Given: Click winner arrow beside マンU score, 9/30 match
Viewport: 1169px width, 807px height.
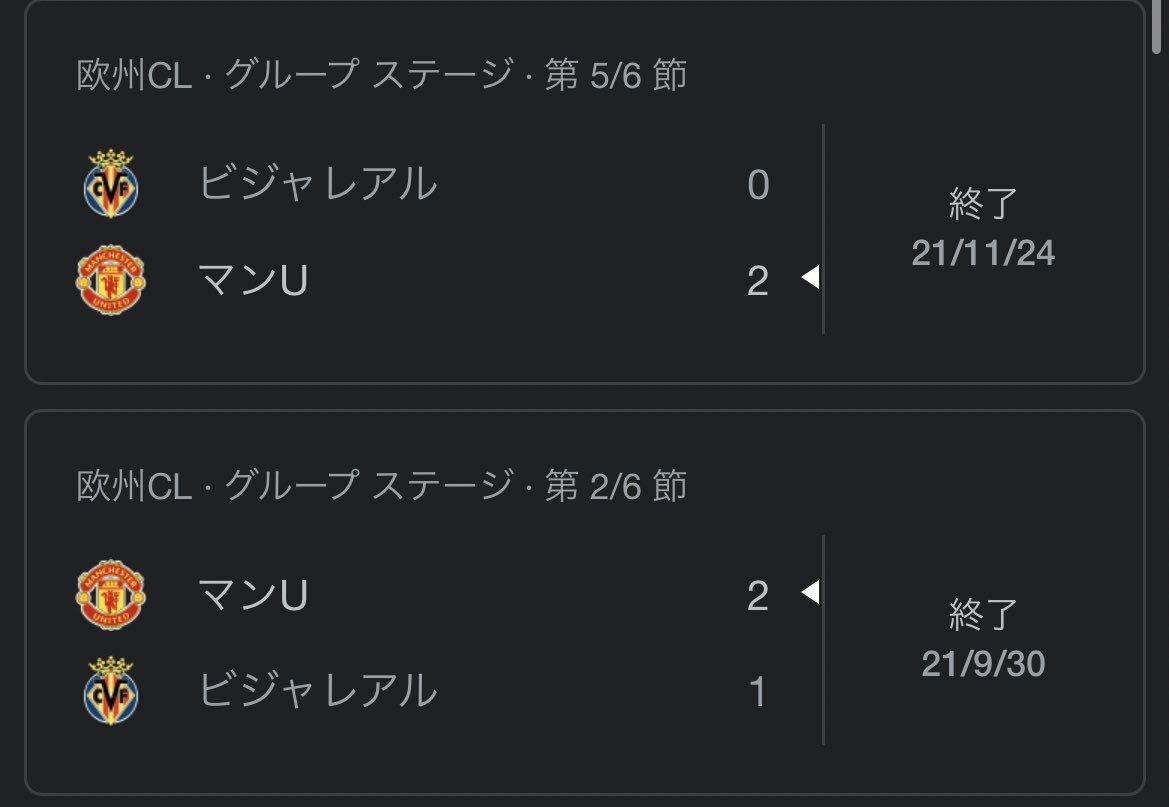Looking at the screenshot, I should (x=810, y=592).
